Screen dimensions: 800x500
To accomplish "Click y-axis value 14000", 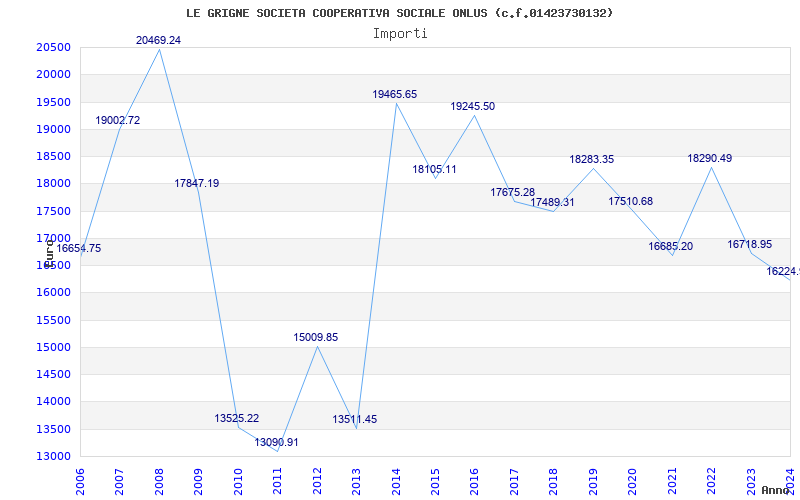I will pos(53,402).
